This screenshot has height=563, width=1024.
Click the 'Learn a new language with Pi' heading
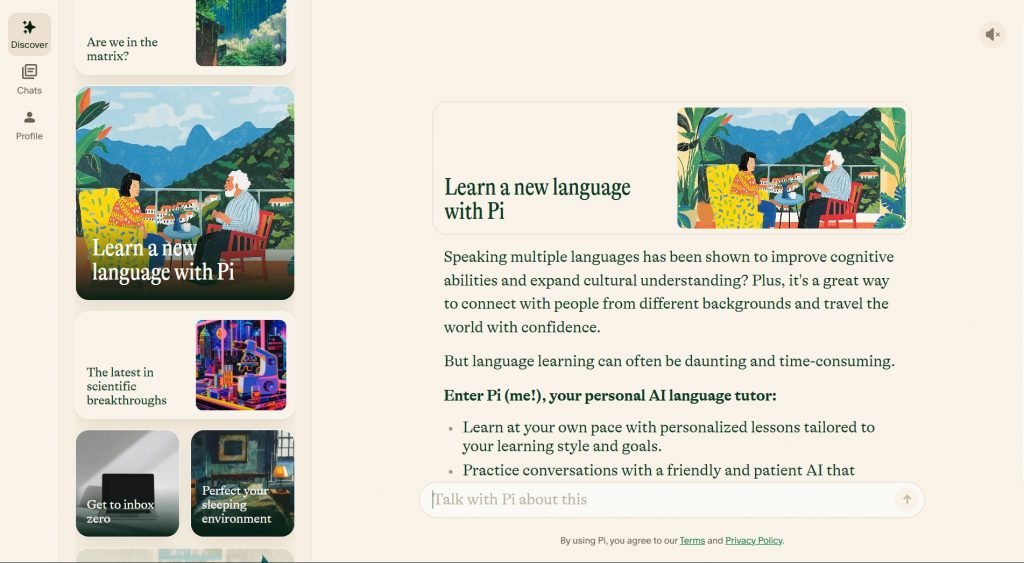click(537, 199)
